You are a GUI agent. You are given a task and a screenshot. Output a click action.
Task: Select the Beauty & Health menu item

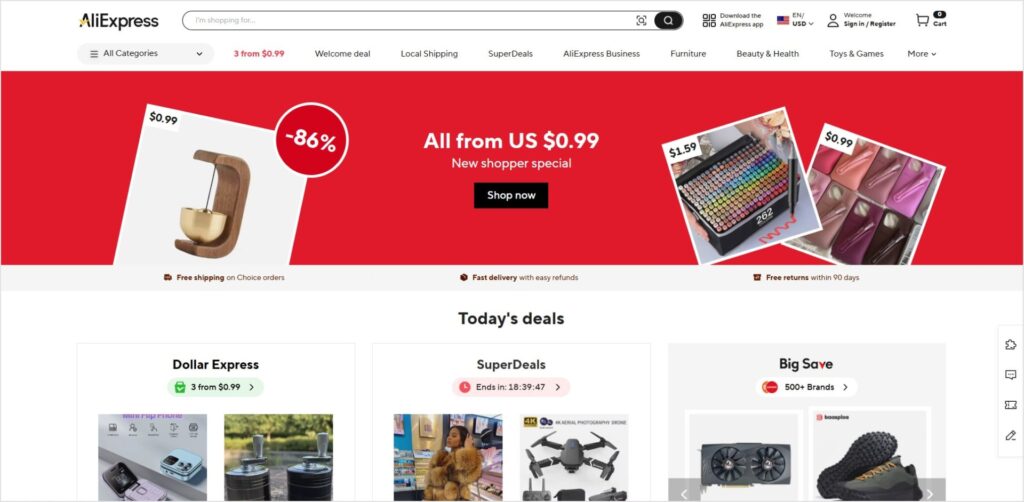coord(767,54)
